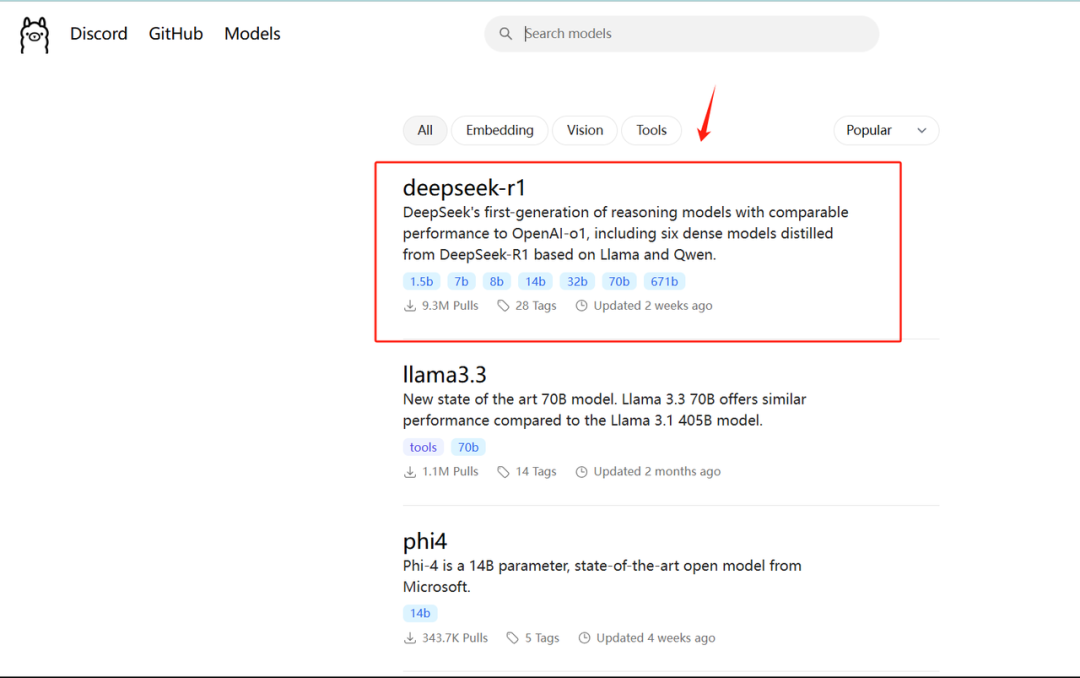Click tag icon beside 14 Tags

coord(503,471)
